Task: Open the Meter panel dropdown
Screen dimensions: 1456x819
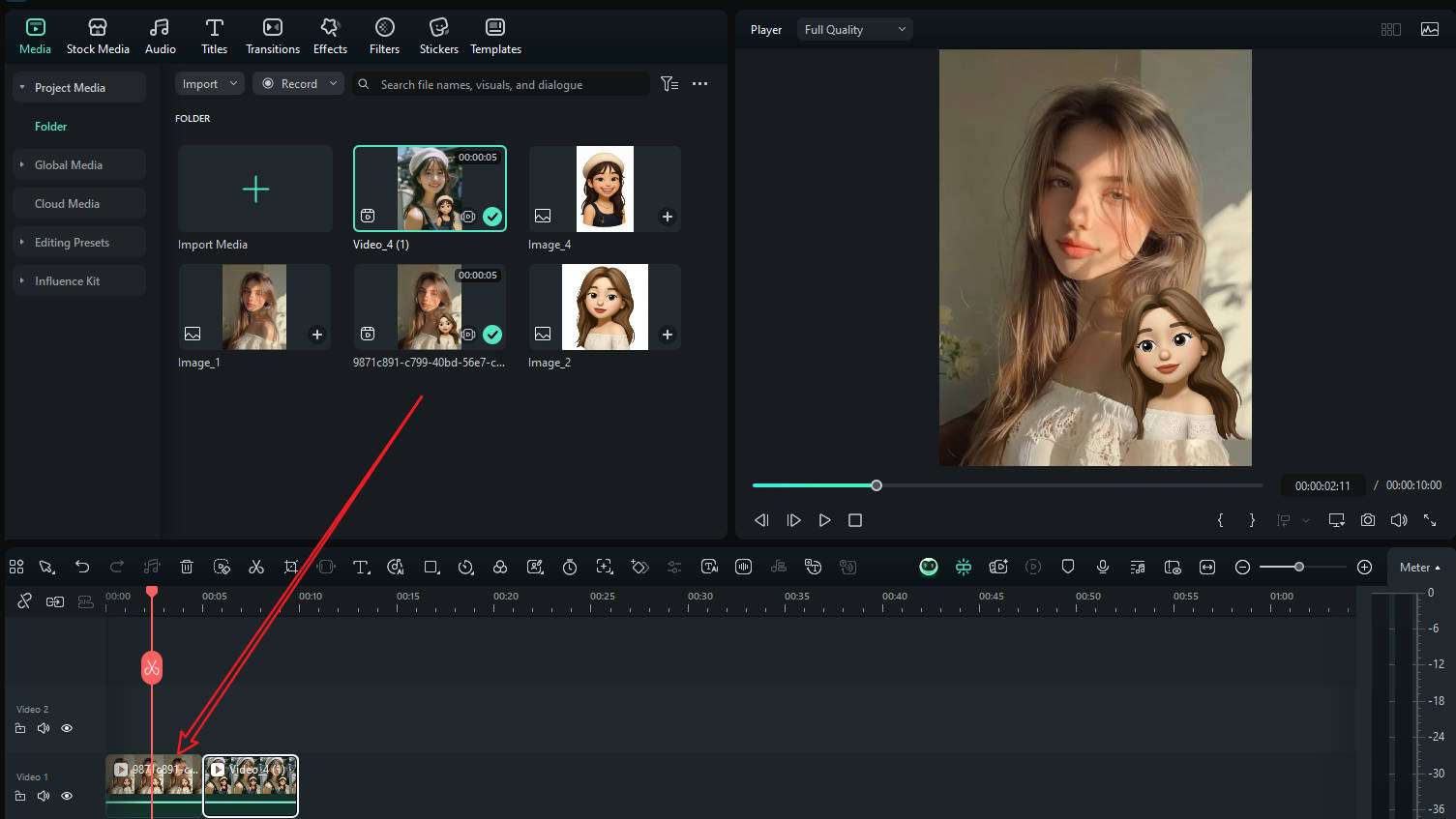Action: [x=1420, y=568]
